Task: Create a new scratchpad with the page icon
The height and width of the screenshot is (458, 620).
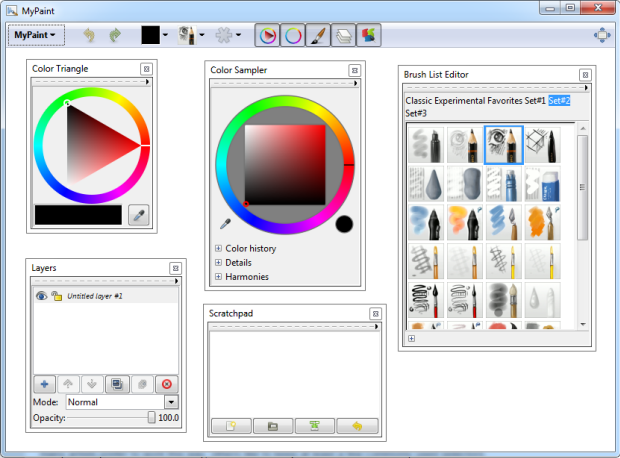Action: tap(230, 426)
